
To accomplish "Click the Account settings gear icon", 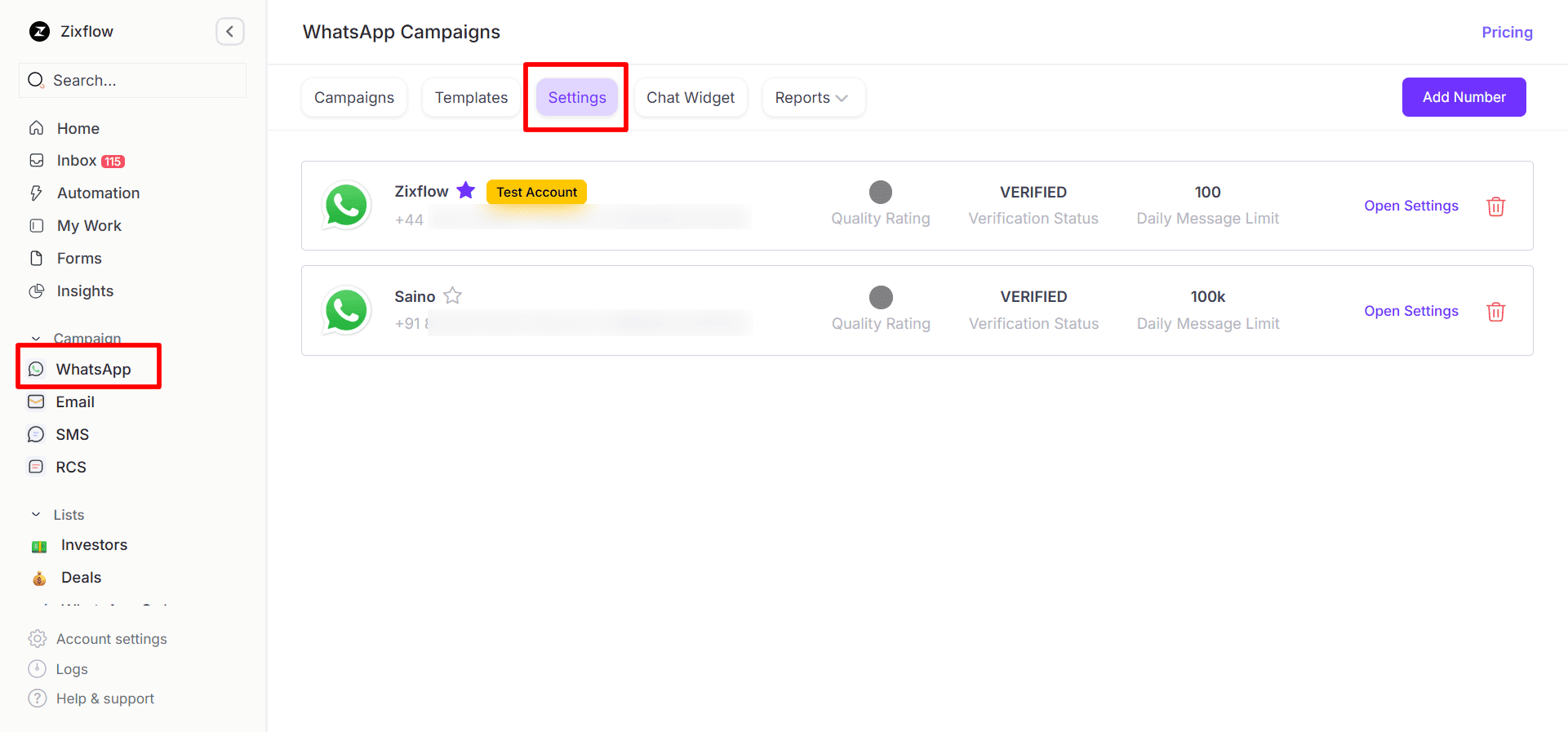I will coord(37,639).
